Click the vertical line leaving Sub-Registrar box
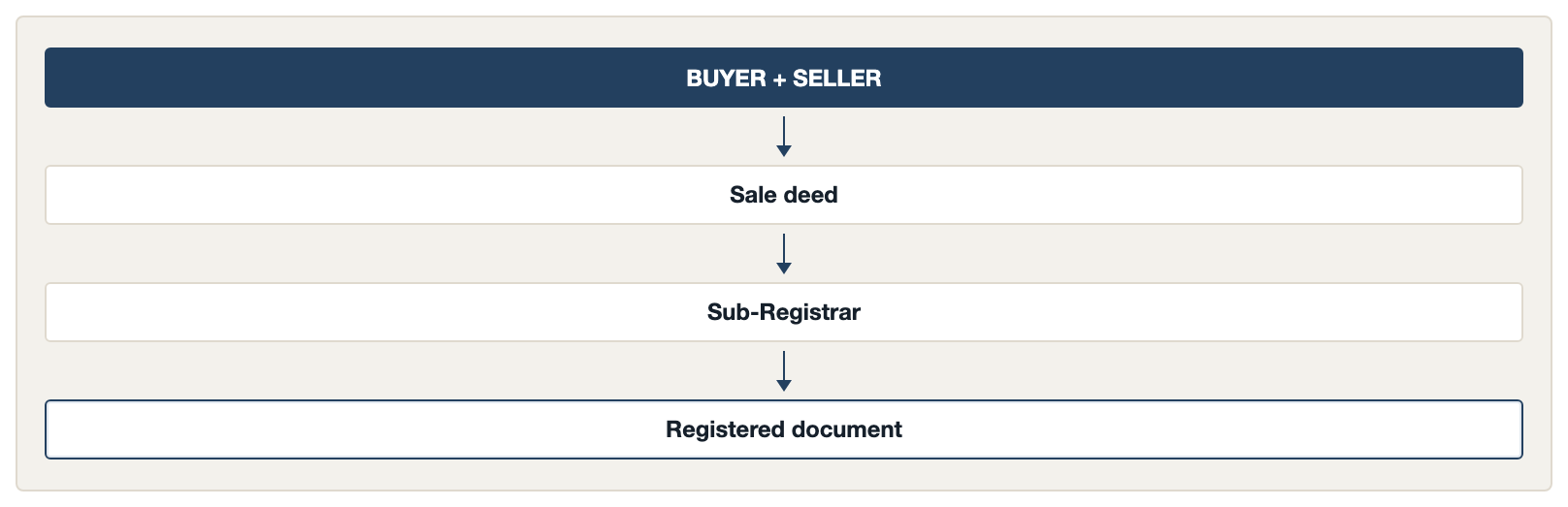The height and width of the screenshot is (507, 1568). 784,365
